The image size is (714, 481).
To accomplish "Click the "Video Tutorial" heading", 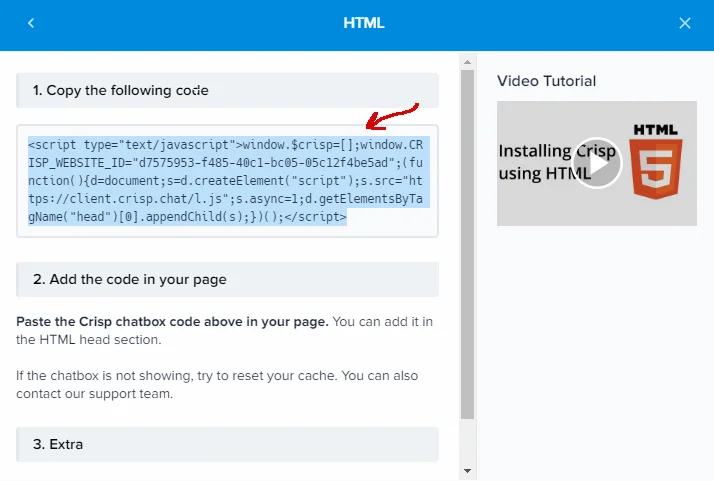I will pyautogui.click(x=546, y=81).
